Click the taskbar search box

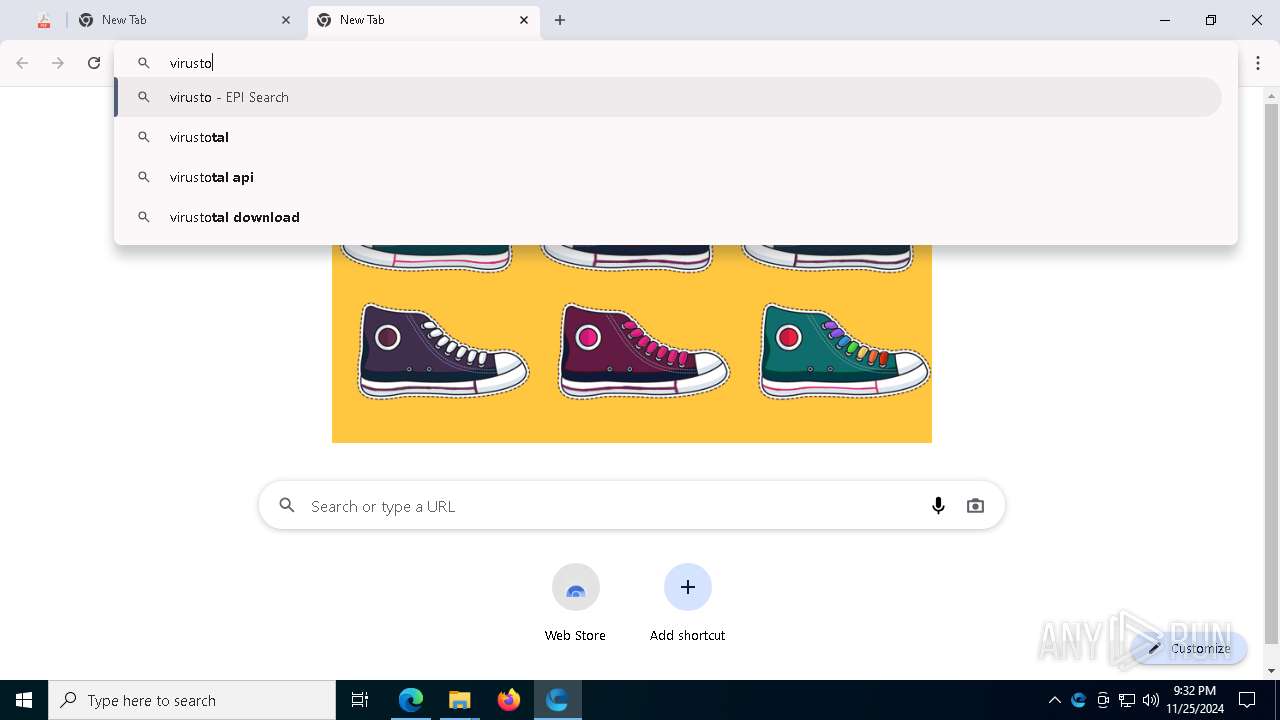(192, 700)
